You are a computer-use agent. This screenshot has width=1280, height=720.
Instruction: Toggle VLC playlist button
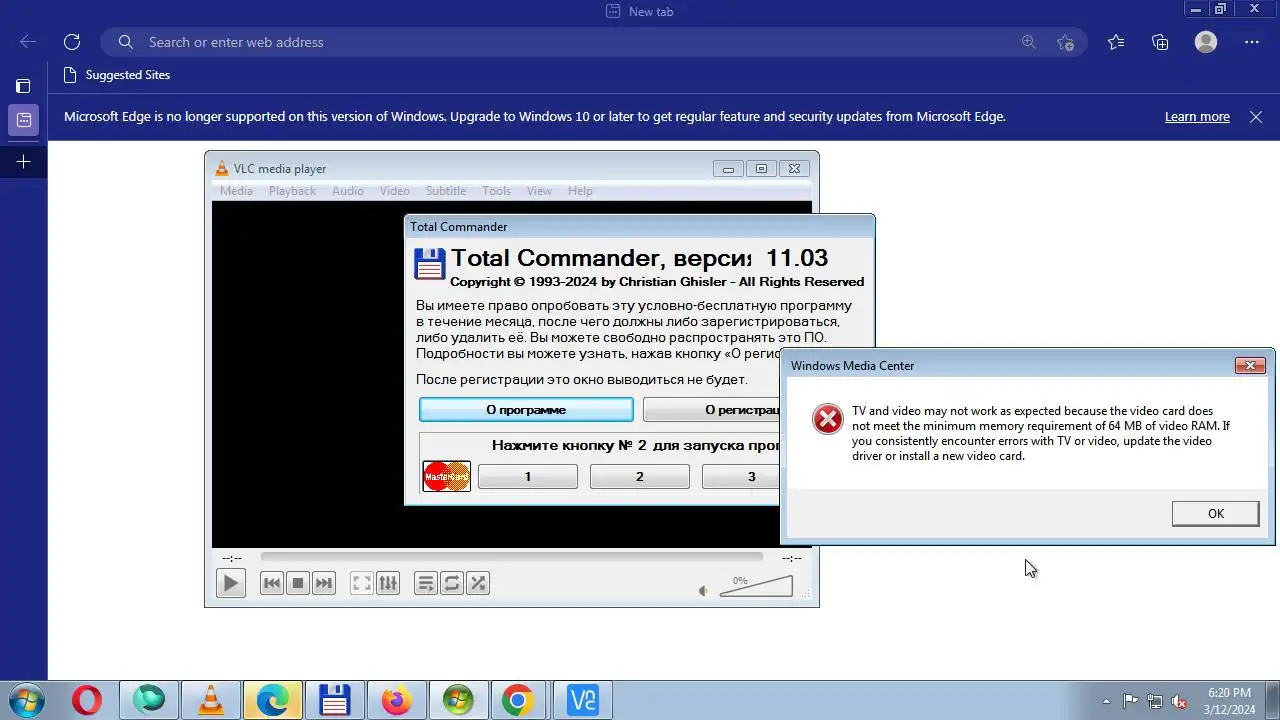pos(426,583)
